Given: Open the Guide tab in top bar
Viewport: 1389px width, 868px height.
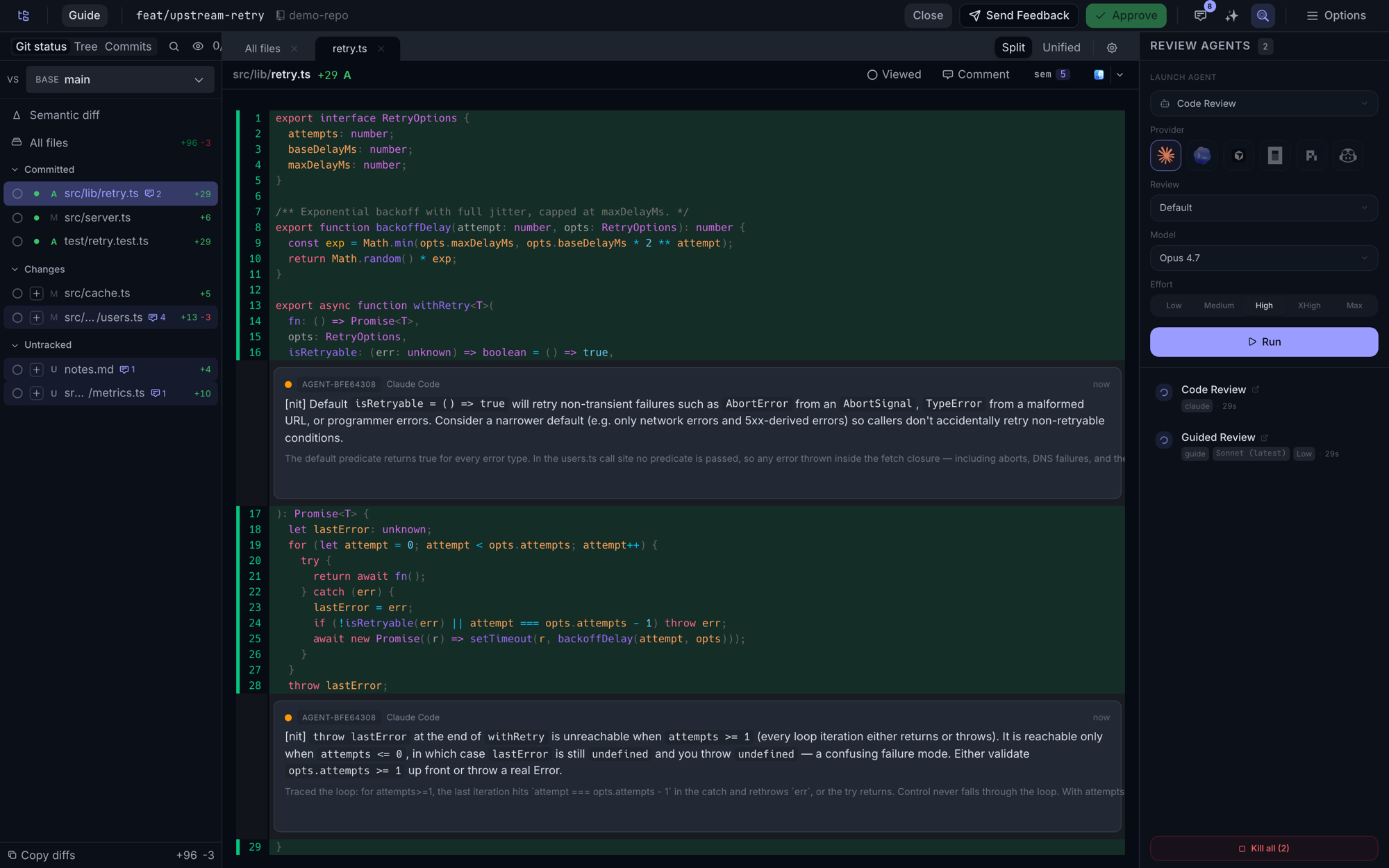Looking at the screenshot, I should (x=84, y=15).
